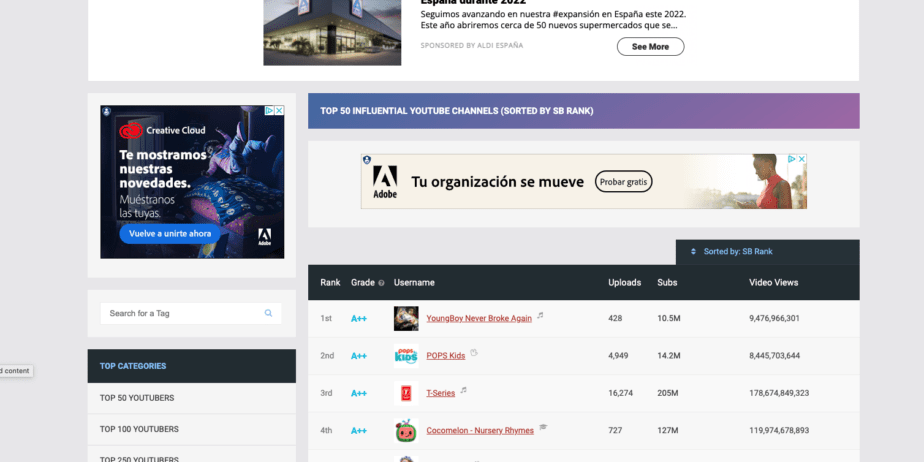Click the sort arrows icon beside Sorted by

pyautogui.click(x=694, y=252)
